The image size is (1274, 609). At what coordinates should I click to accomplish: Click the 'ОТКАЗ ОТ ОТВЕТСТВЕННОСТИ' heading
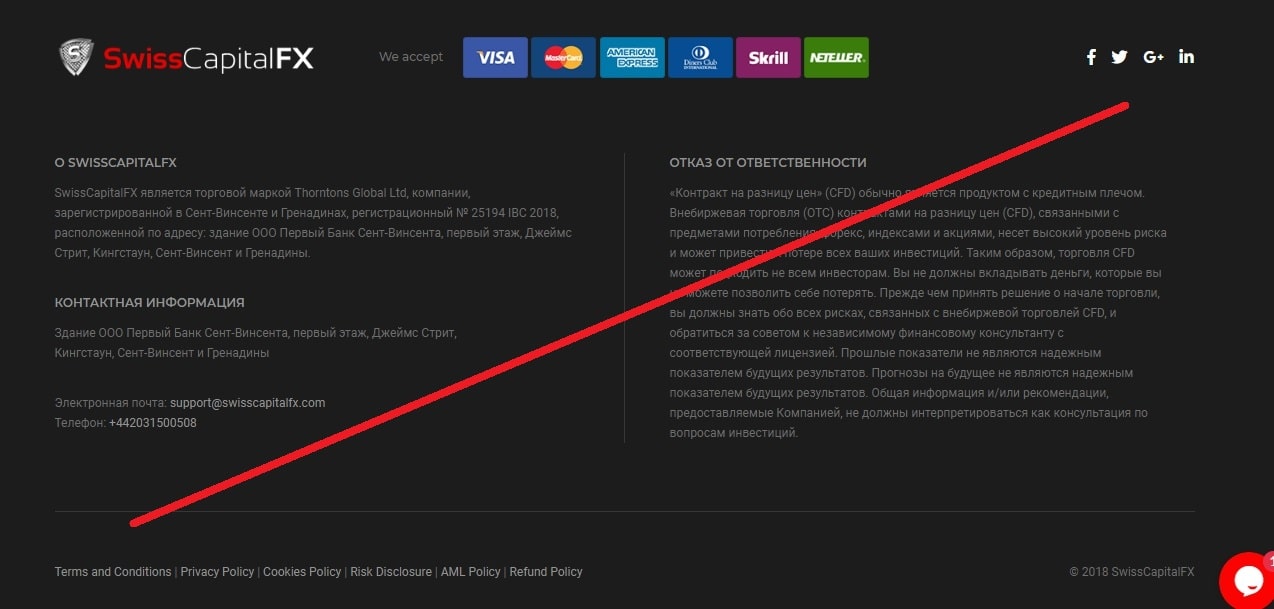768,162
